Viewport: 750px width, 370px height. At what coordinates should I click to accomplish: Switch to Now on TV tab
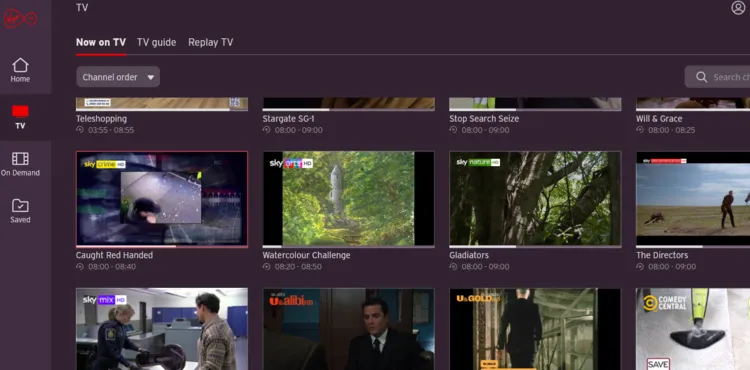101,42
